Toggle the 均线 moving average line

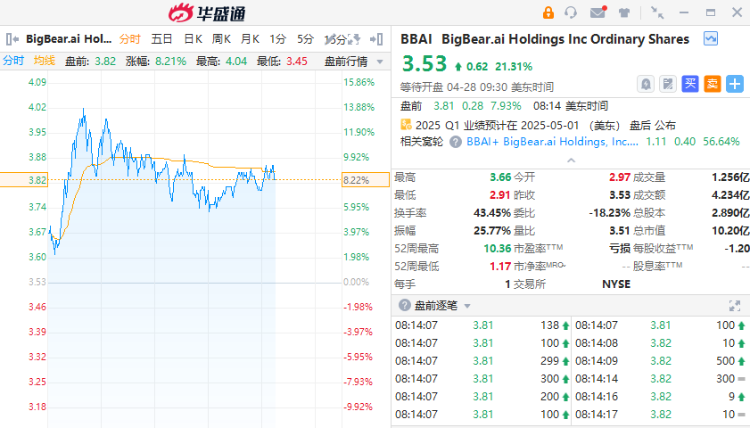pyautogui.click(x=44, y=60)
